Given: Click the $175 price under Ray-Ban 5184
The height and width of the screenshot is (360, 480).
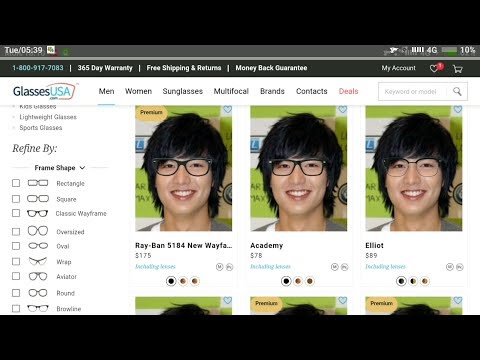Looking at the screenshot, I should (143, 256).
